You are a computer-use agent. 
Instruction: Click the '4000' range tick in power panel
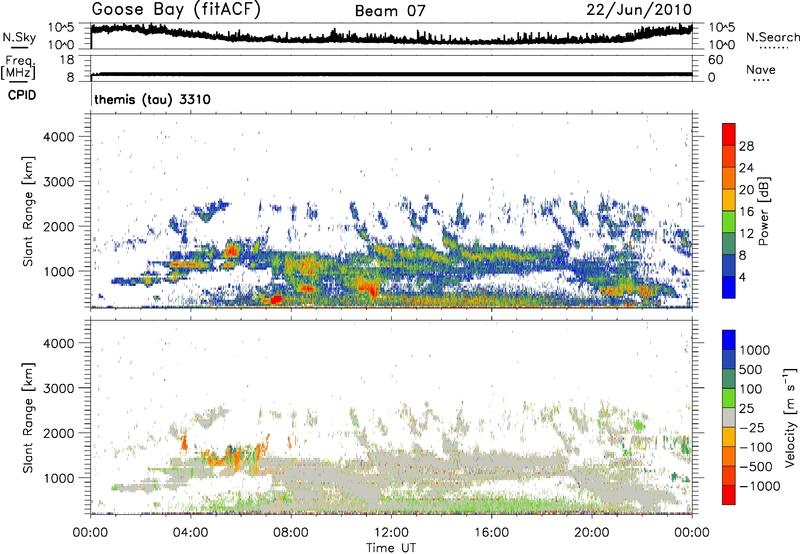59,137
